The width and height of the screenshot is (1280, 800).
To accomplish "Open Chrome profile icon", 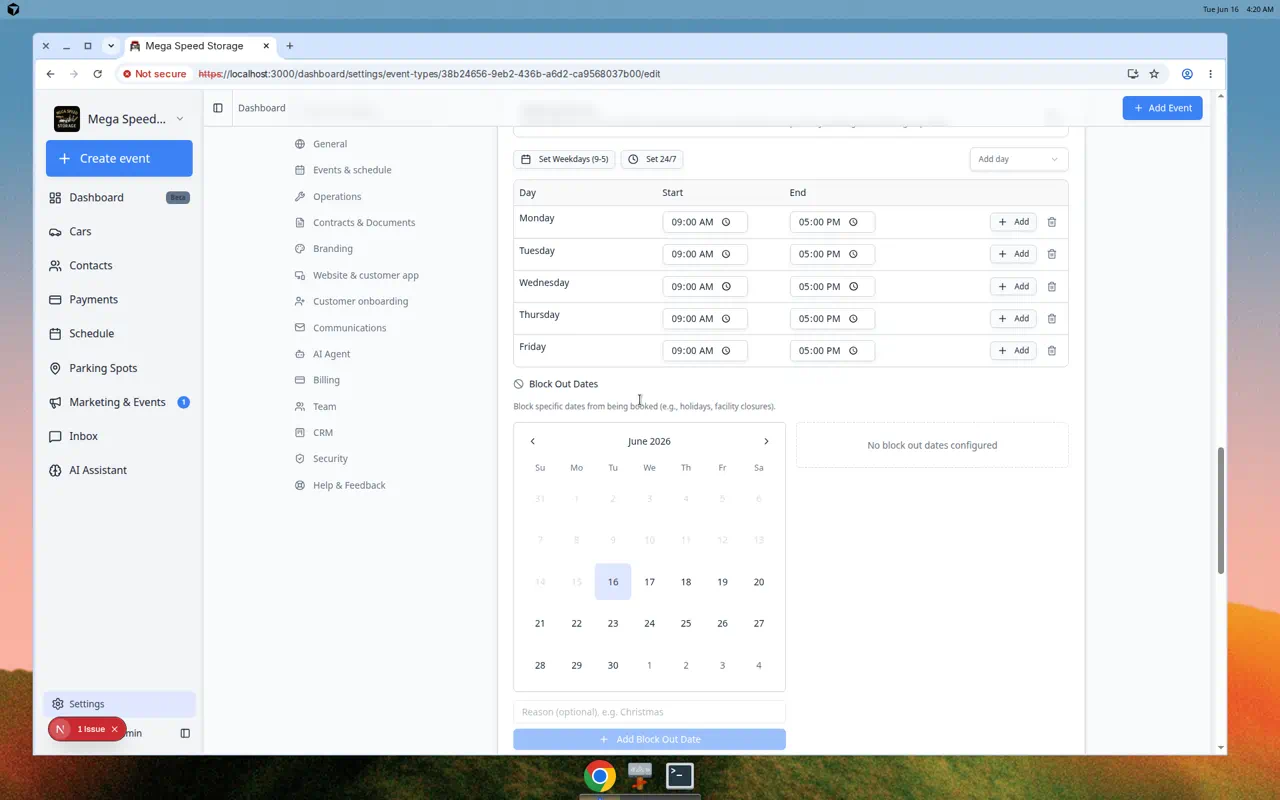I will (x=1187, y=74).
